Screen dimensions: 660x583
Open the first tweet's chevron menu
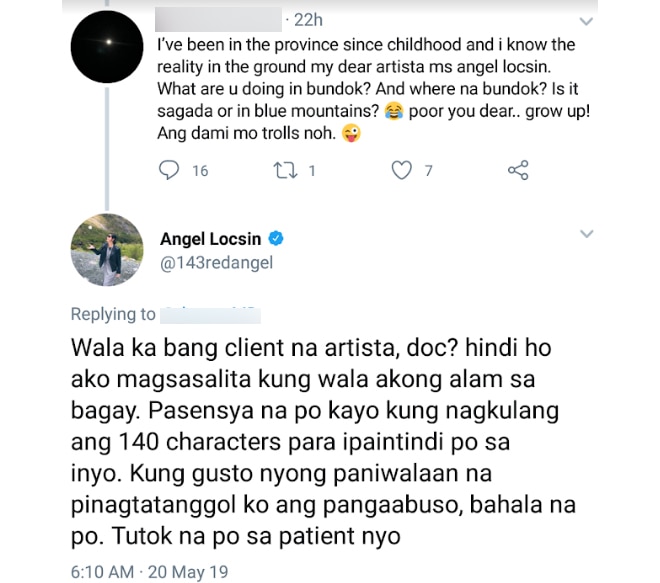pyautogui.click(x=586, y=21)
